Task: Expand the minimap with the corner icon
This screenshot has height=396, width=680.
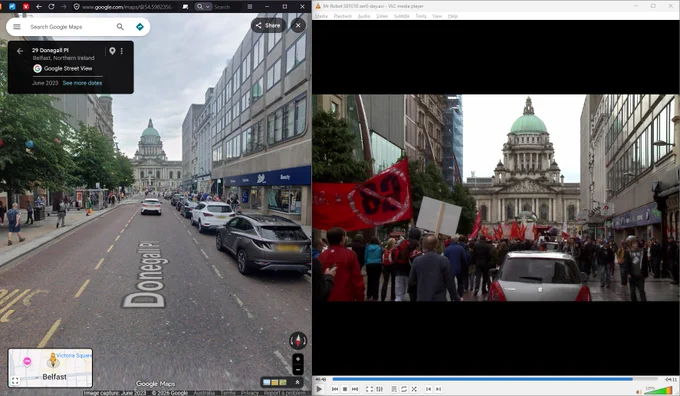Action: [15, 381]
